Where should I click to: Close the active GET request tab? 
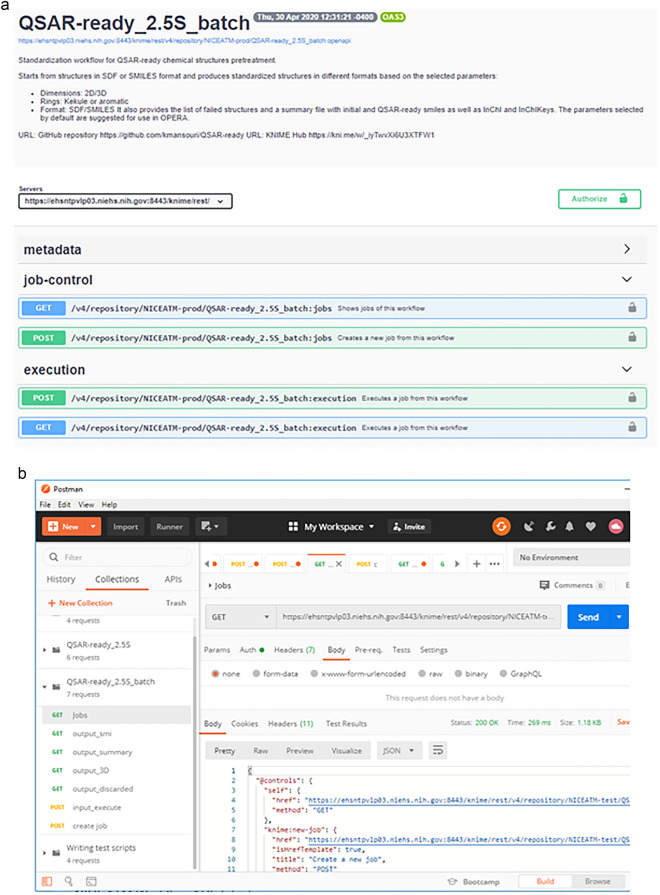pos(339,564)
